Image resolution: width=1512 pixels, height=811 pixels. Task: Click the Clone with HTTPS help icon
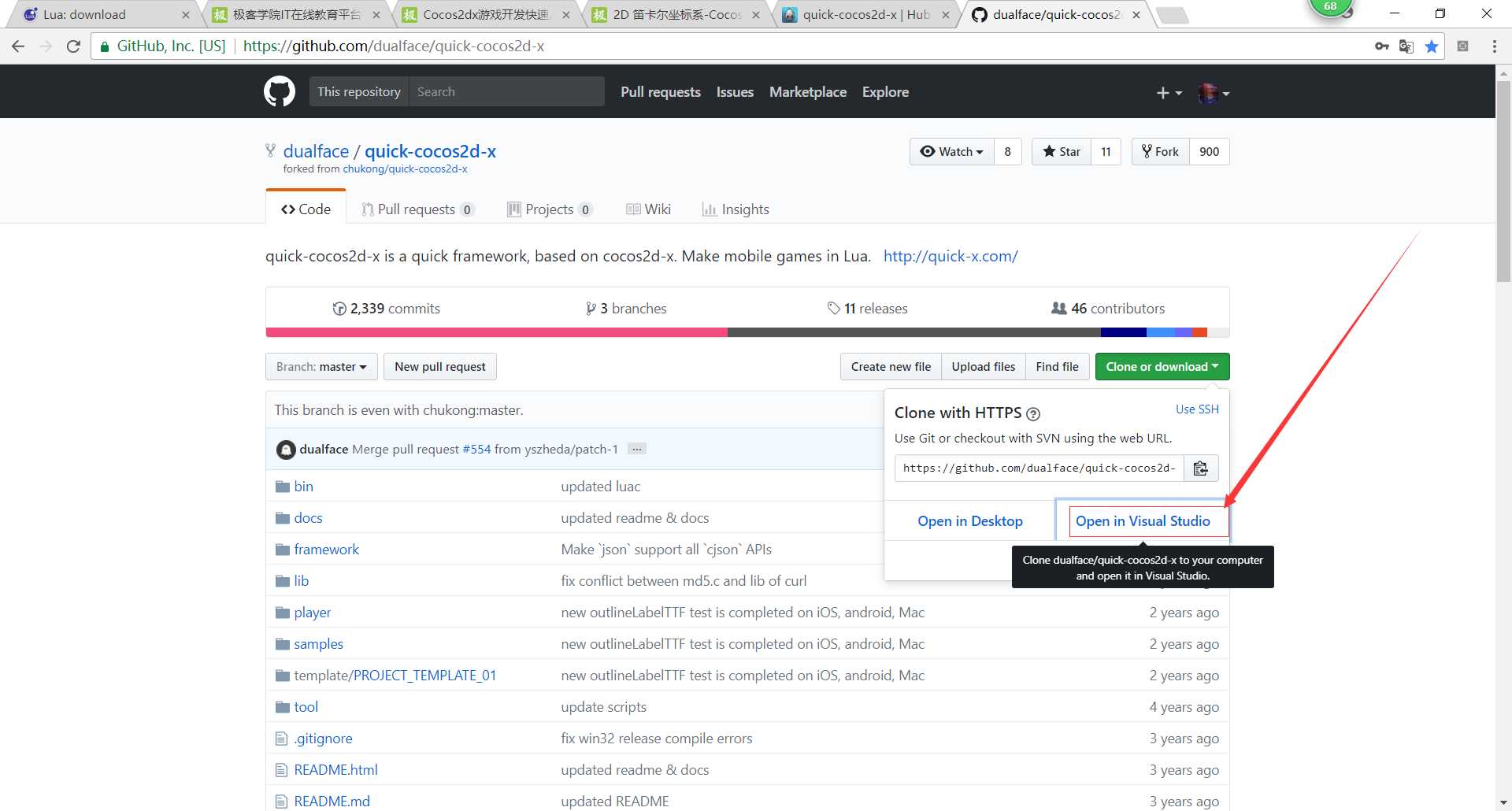click(x=1033, y=414)
